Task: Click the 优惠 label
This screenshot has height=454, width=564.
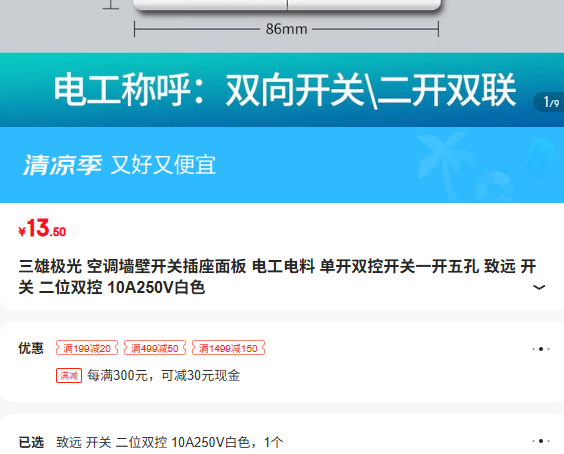Action: coord(31,348)
